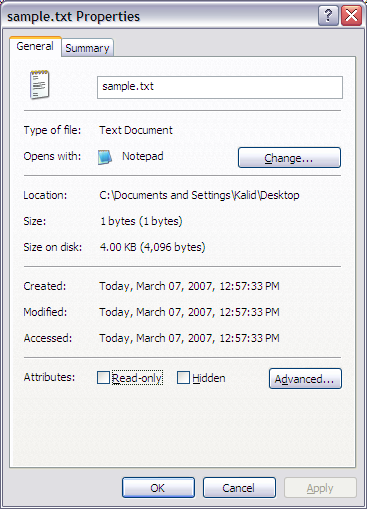Viewport: 367px width, 509px height.
Task: Click the text document file icon
Action: pyautogui.click(x=40, y=85)
